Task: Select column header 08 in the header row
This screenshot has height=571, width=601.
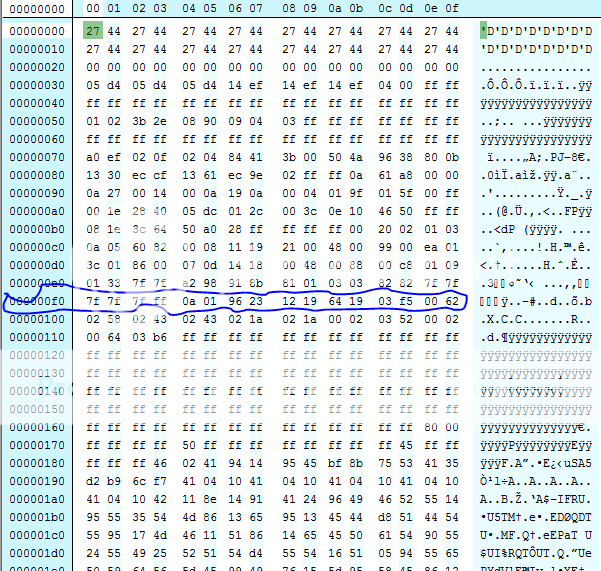Action: 289,9
